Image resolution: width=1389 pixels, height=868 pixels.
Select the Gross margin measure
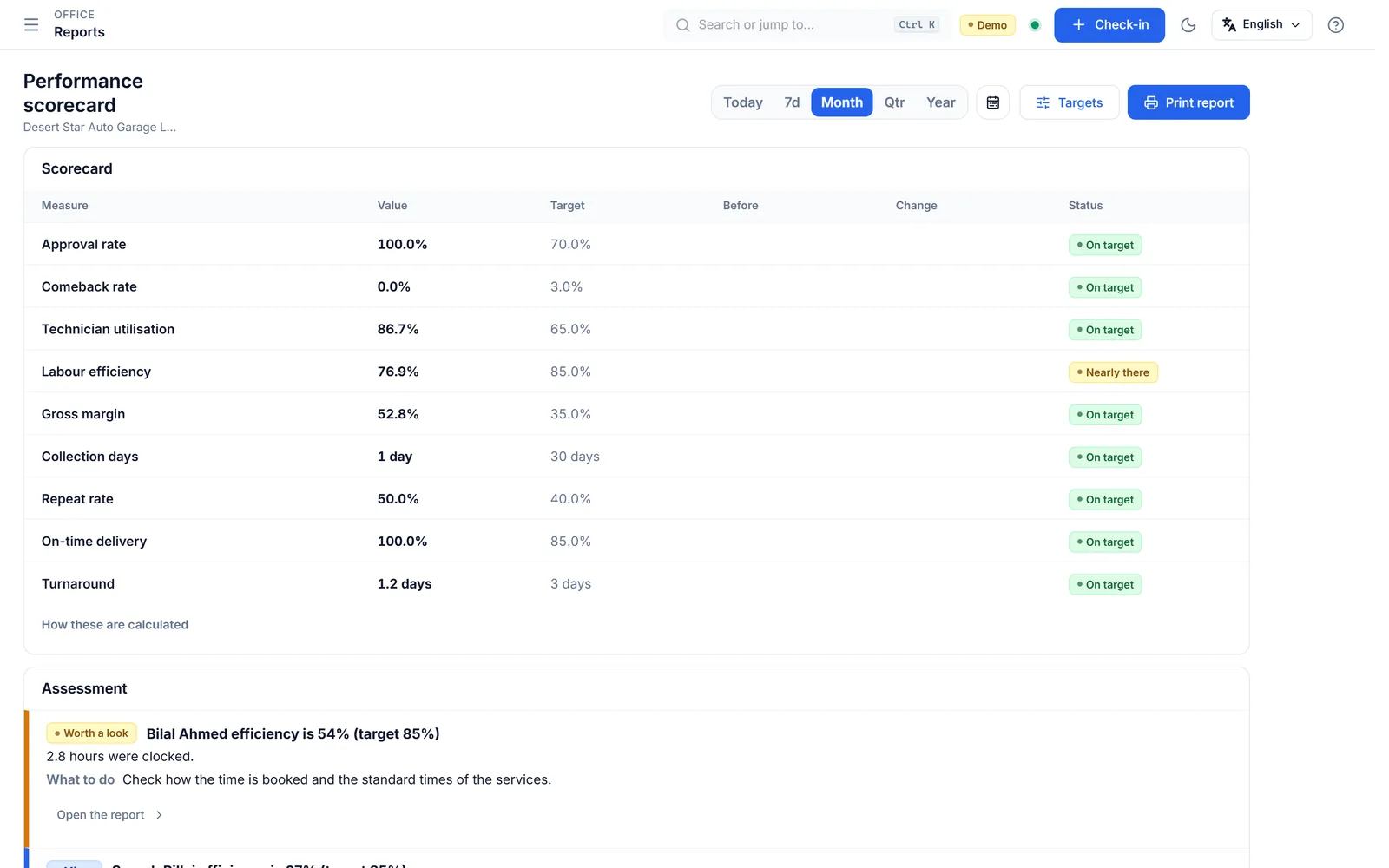(82, 415)
